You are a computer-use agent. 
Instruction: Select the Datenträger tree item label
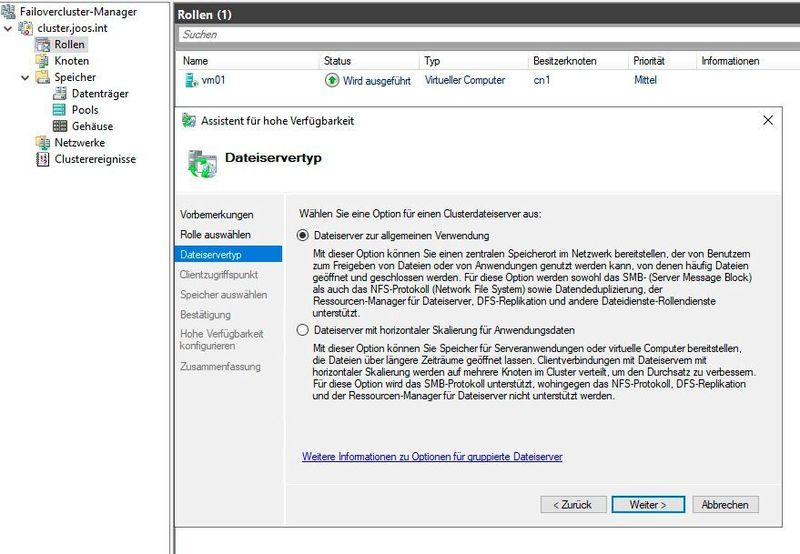point(100,93)
